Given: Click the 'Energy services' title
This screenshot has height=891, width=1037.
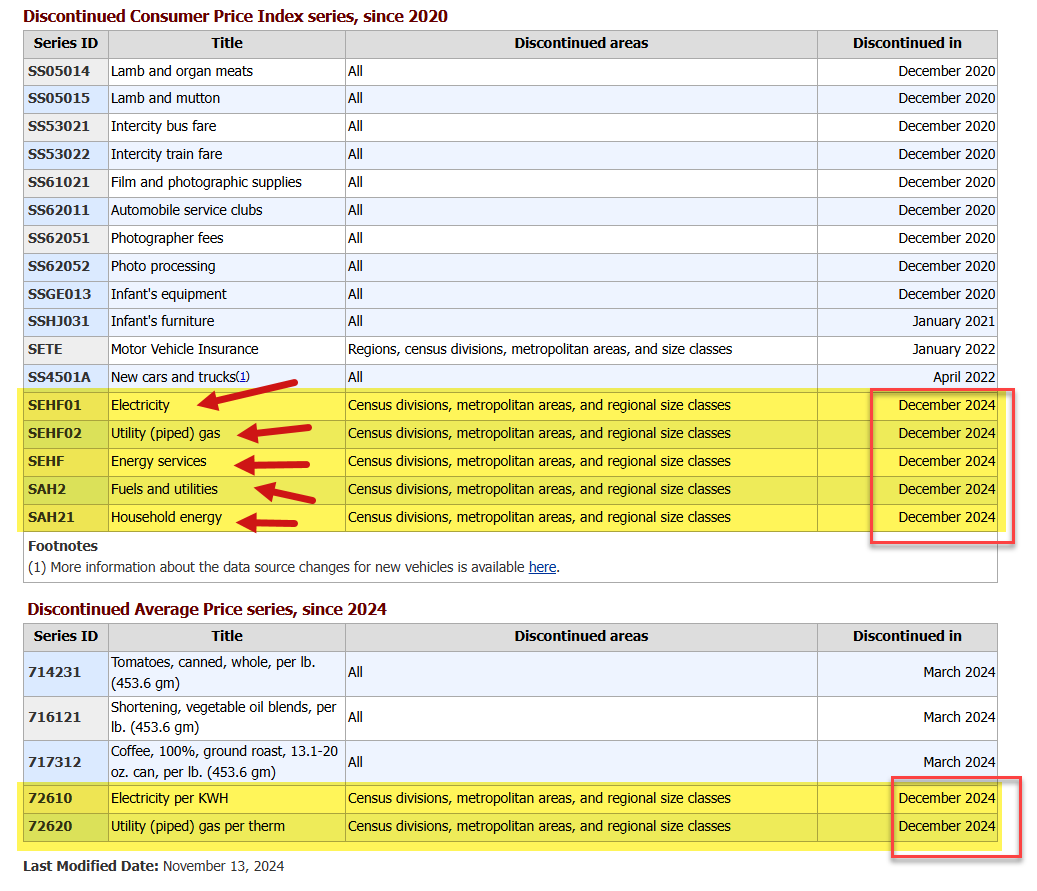Looking at the screenshot, I should tap(159, 461).
